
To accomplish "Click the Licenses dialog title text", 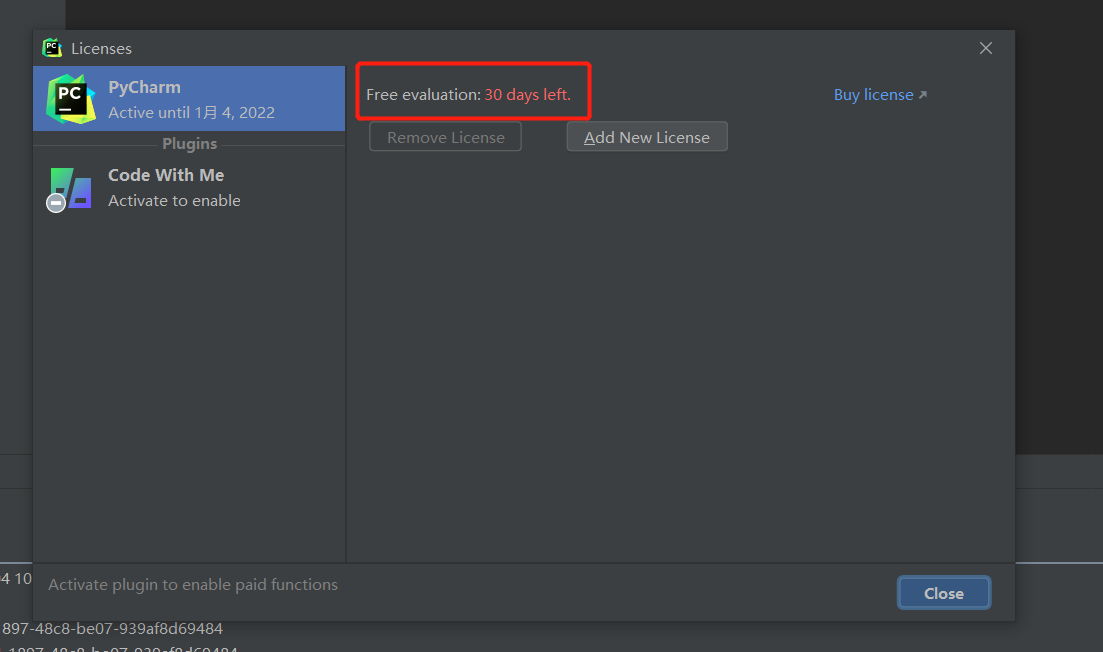I will click(x=101, y=49).
